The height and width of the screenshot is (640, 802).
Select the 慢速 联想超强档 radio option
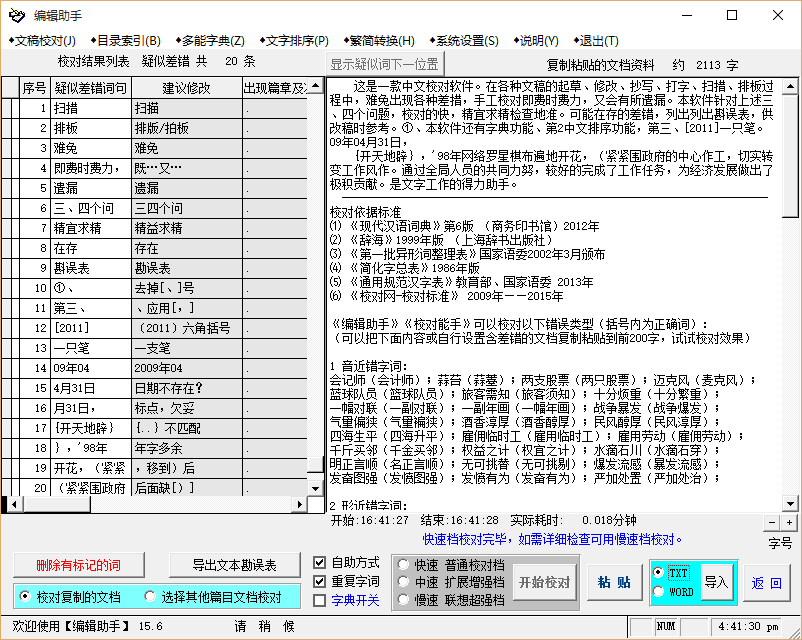pos(404,601)
